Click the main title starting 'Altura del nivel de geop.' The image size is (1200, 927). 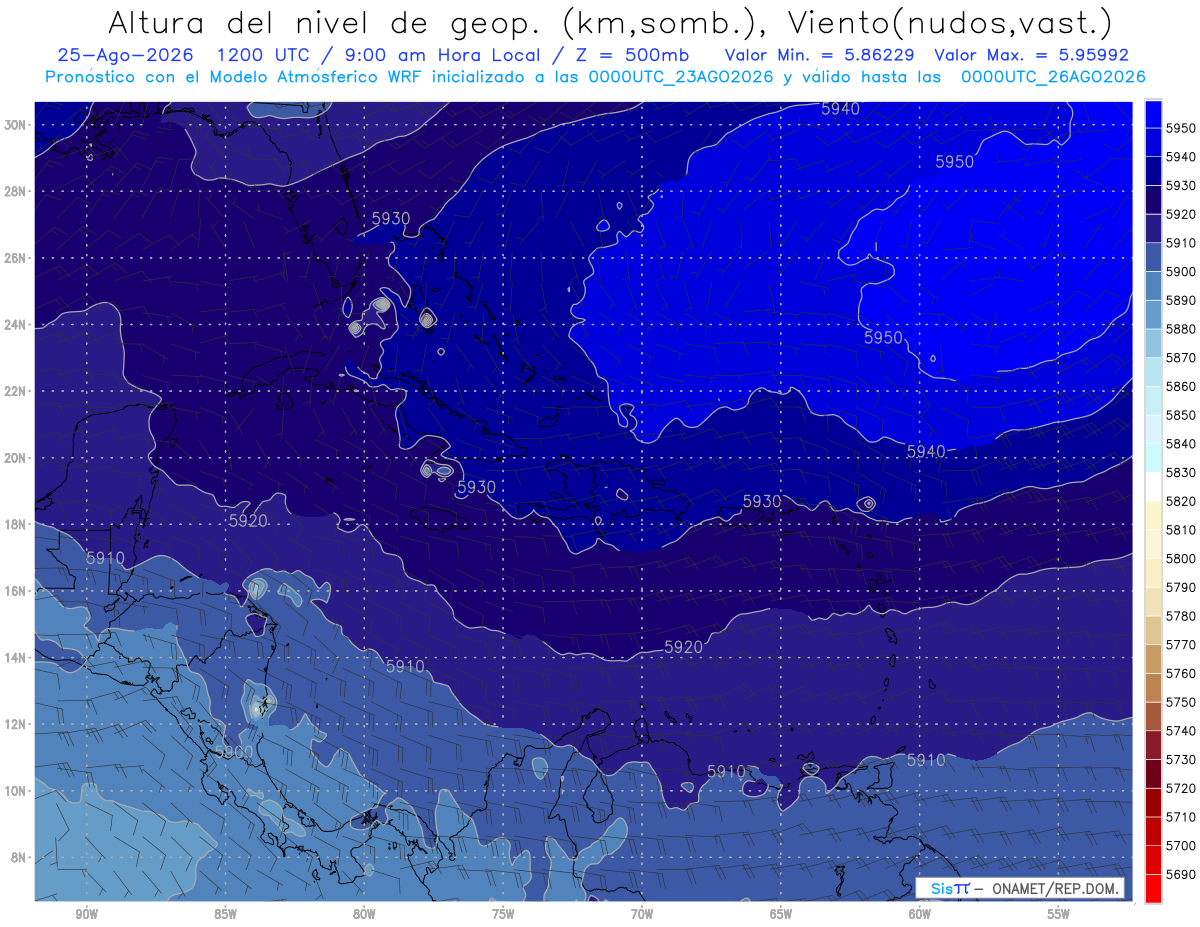coord(609,22)
